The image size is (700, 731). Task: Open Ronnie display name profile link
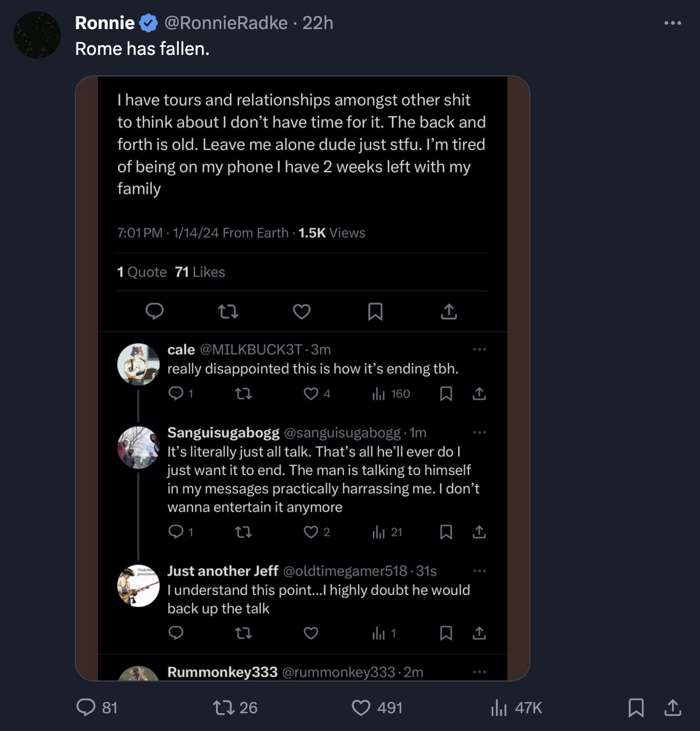(104, 23)
